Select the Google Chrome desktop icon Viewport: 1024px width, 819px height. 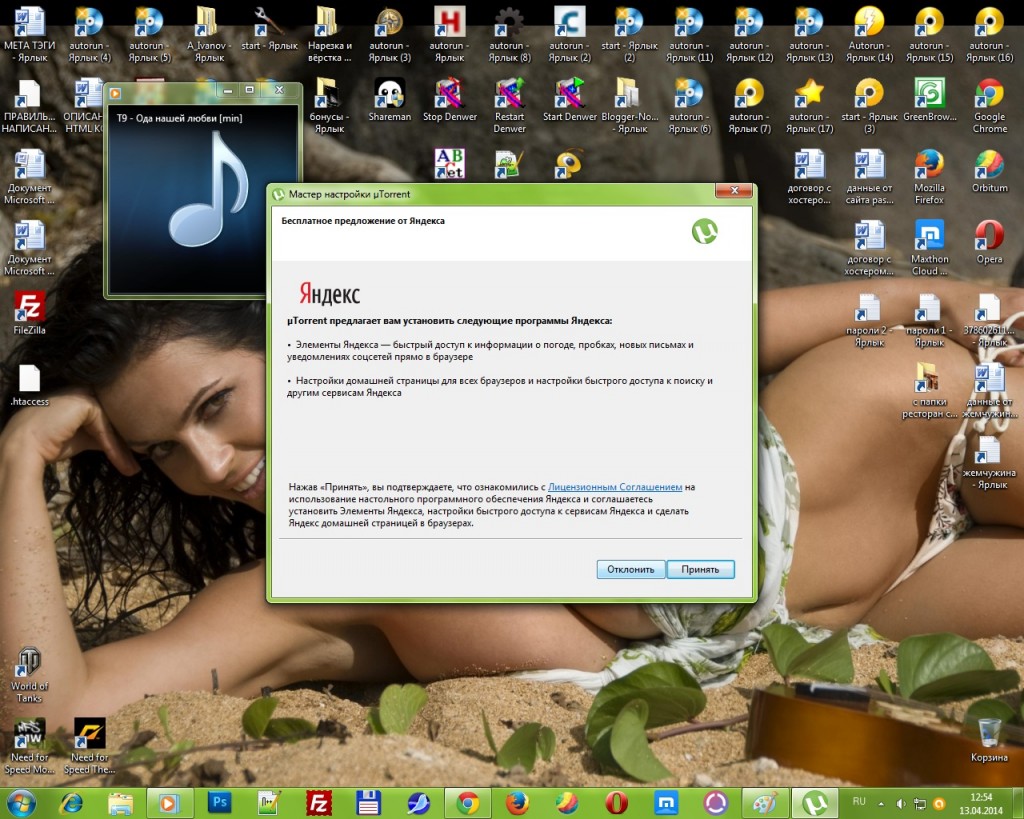[x=989, y=105]
